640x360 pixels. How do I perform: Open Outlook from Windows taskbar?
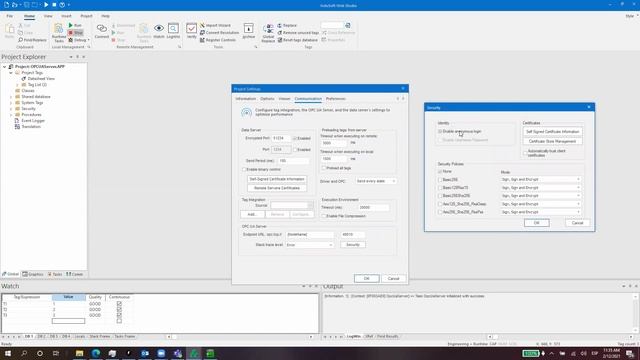[145, 353]
